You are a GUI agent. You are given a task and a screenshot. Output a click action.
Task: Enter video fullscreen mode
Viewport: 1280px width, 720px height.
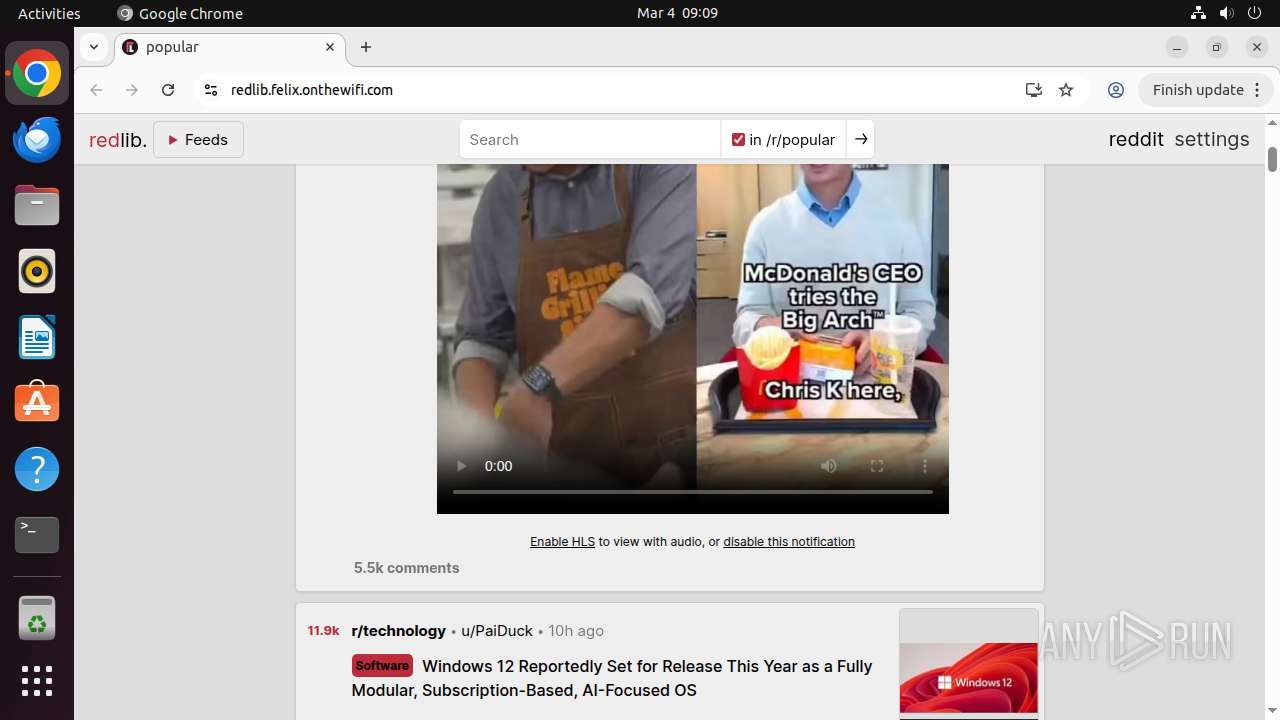click(x=877, y=466)
